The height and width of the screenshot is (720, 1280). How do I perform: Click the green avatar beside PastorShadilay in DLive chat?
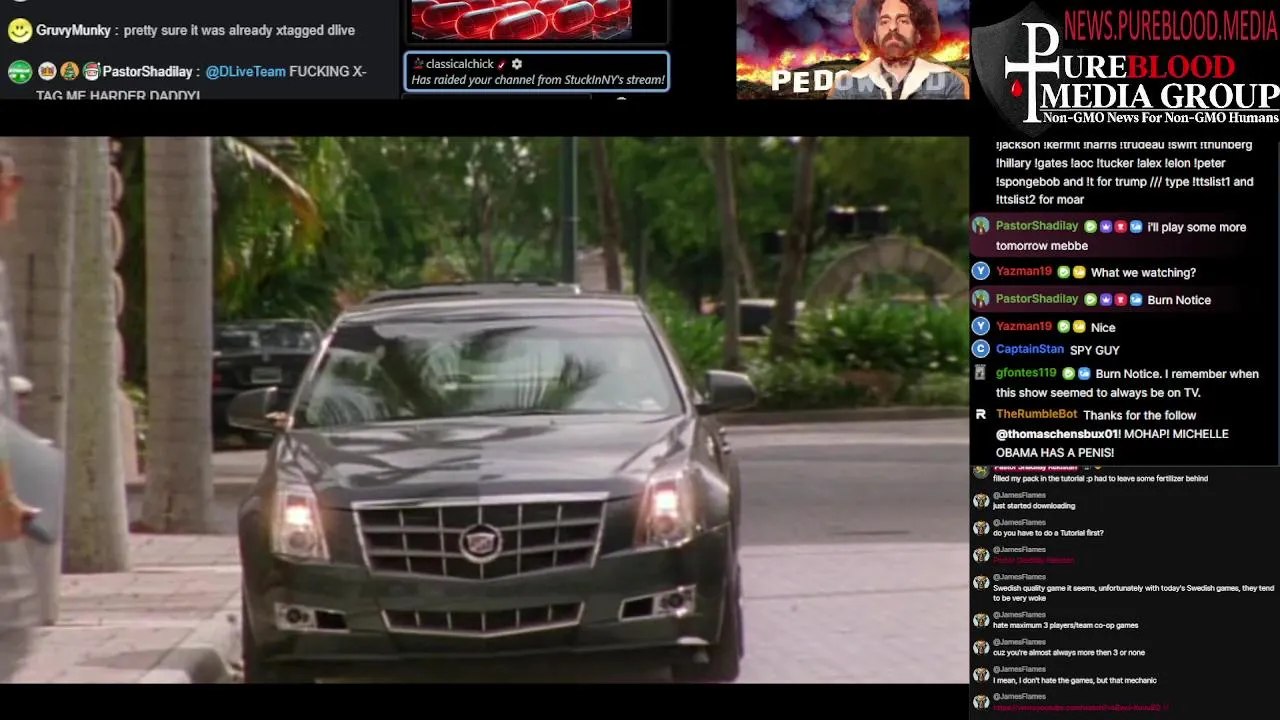point(19,72)
